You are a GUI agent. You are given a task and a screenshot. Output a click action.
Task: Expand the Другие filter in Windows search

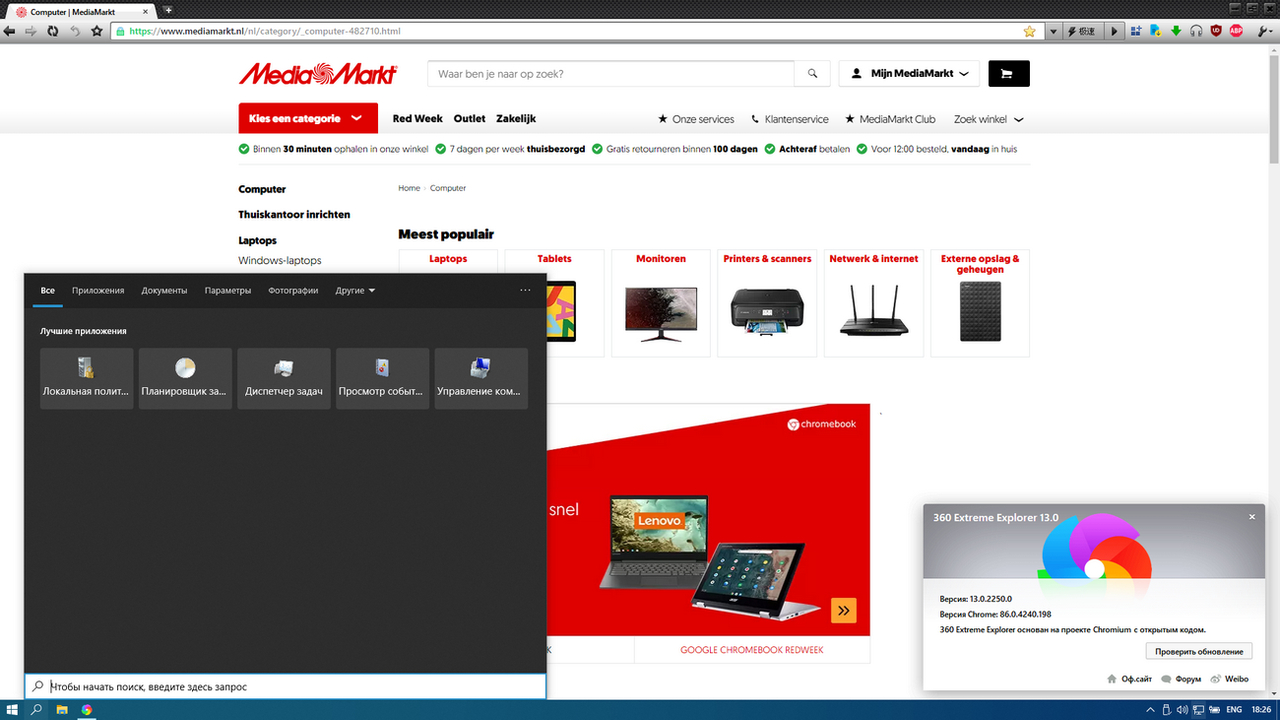355,290
